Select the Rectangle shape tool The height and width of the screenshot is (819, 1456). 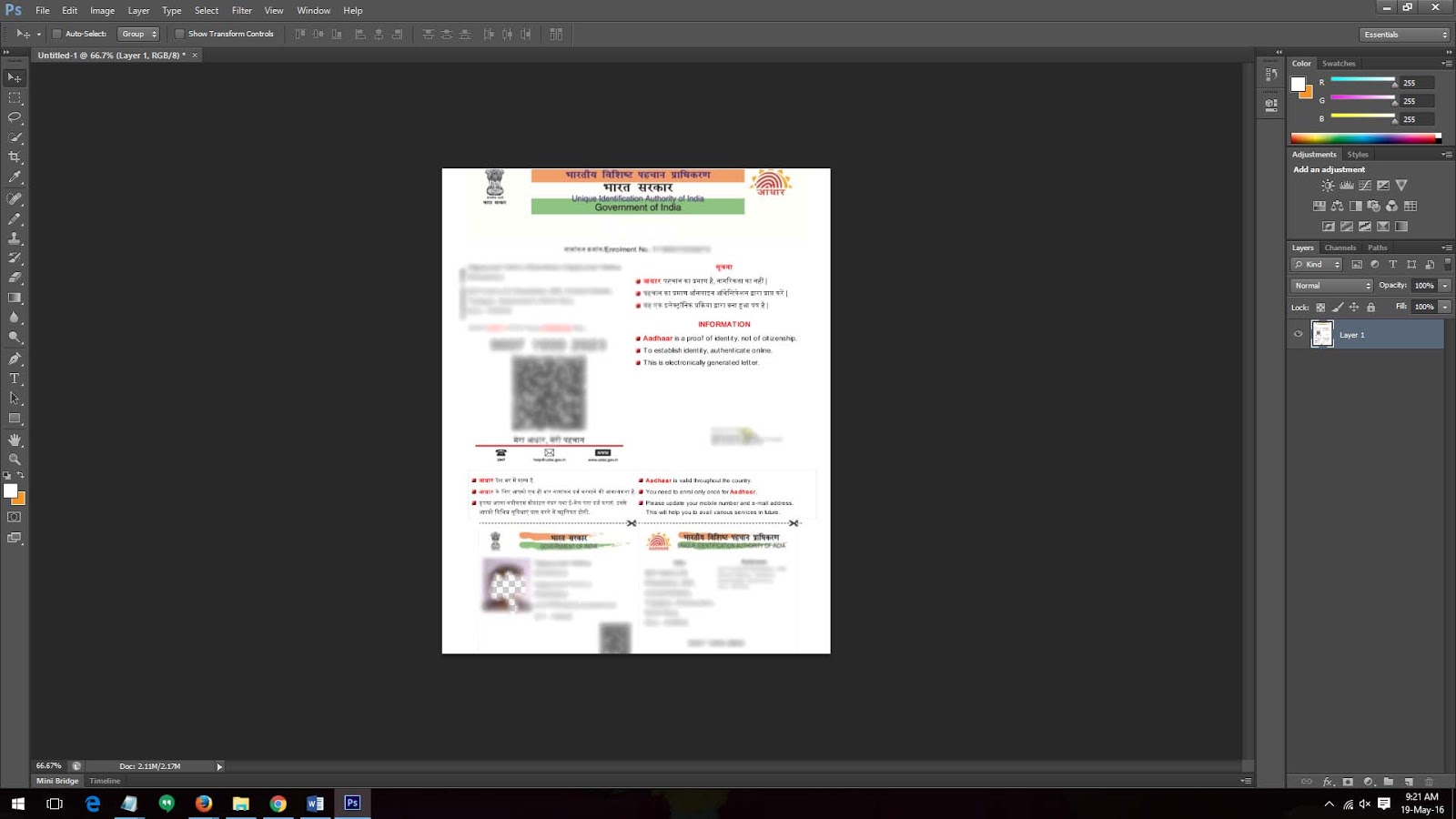(15, 419)
